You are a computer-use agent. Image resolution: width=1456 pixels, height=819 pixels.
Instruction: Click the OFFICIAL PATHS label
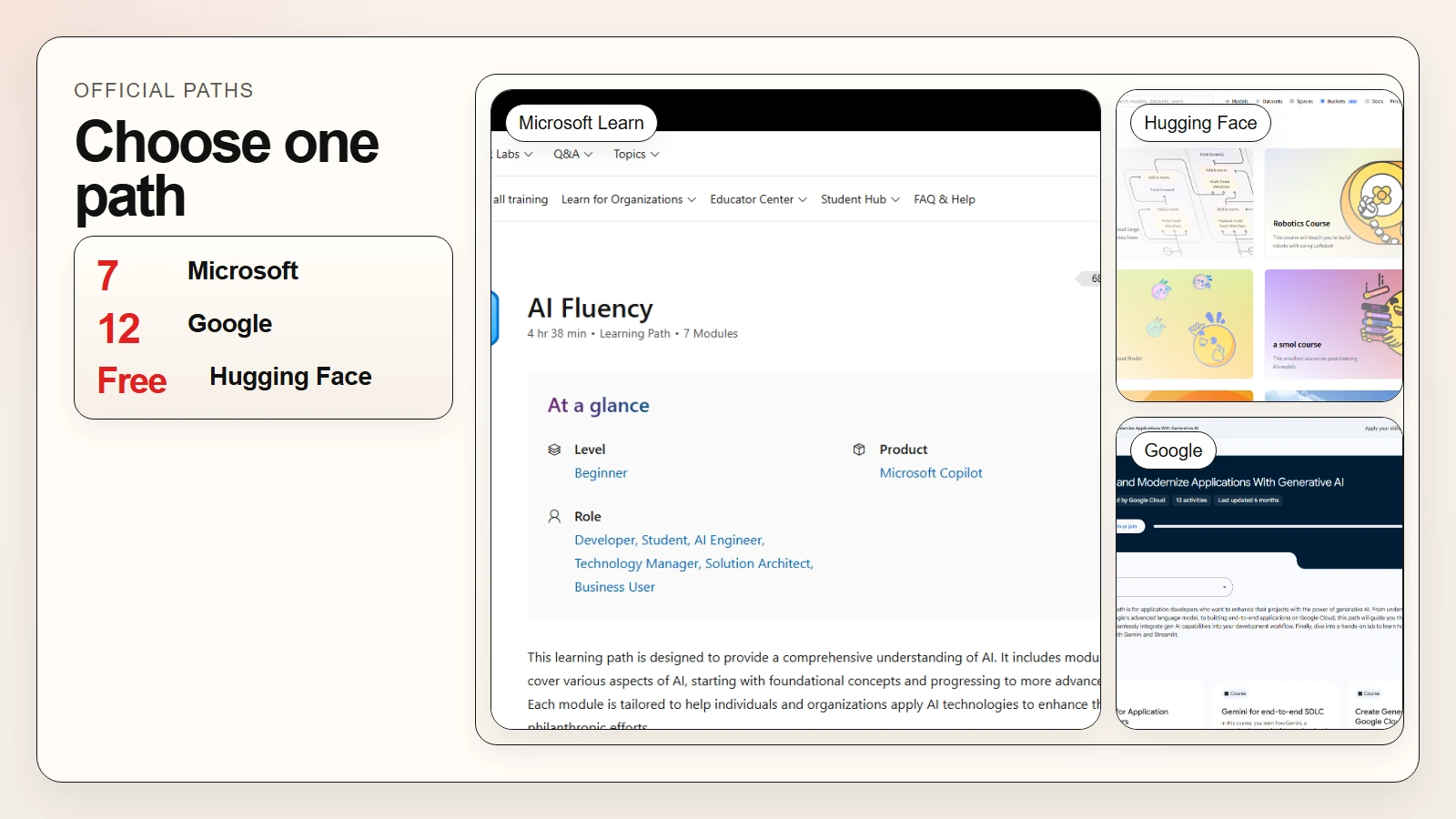click(164, 90)
